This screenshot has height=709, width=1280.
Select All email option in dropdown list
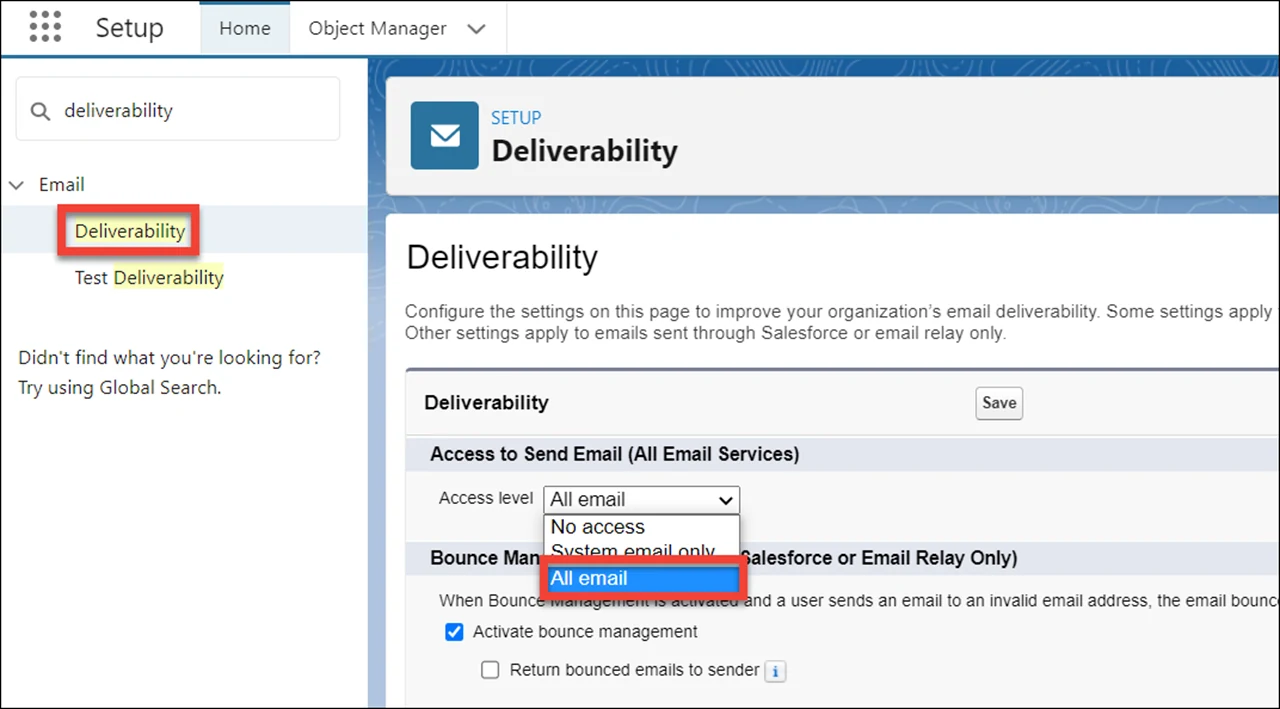(641, 579)
